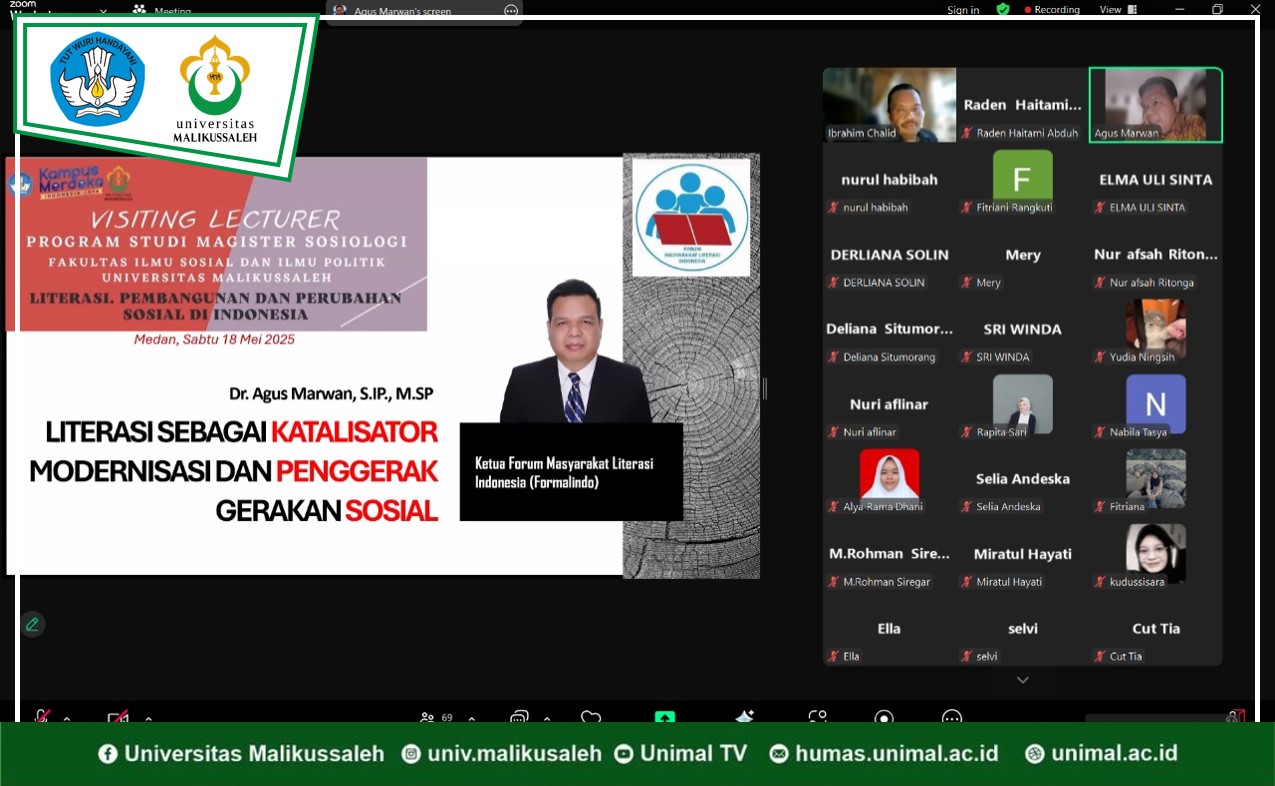1275x786 pixels.
Task: Click the green Share Screen icon
Action: click(x=664, y=717)
